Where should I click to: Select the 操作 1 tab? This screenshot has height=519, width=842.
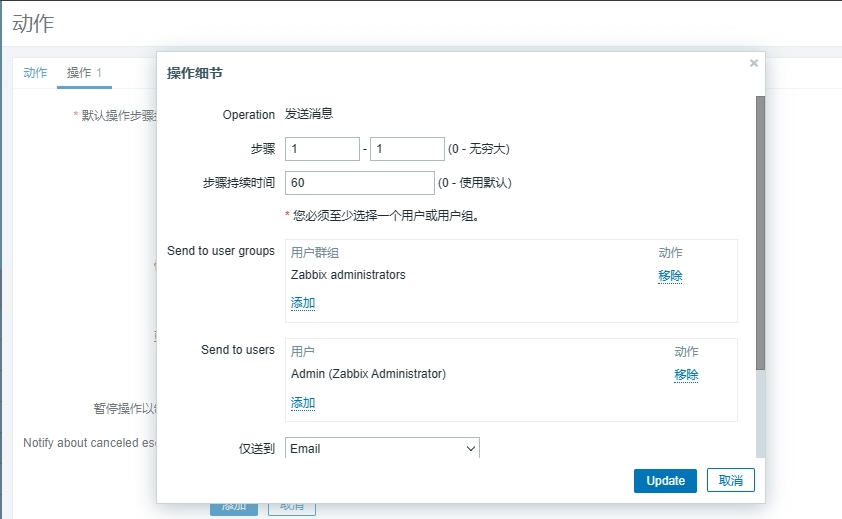pyautogui.click(x=84, y=73)
